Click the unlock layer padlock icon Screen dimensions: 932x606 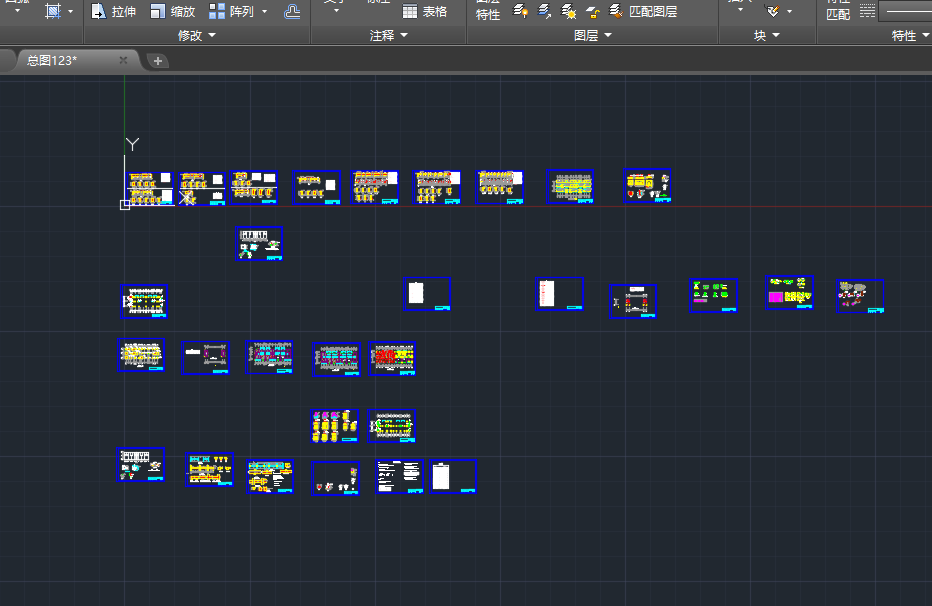(592, 11)
